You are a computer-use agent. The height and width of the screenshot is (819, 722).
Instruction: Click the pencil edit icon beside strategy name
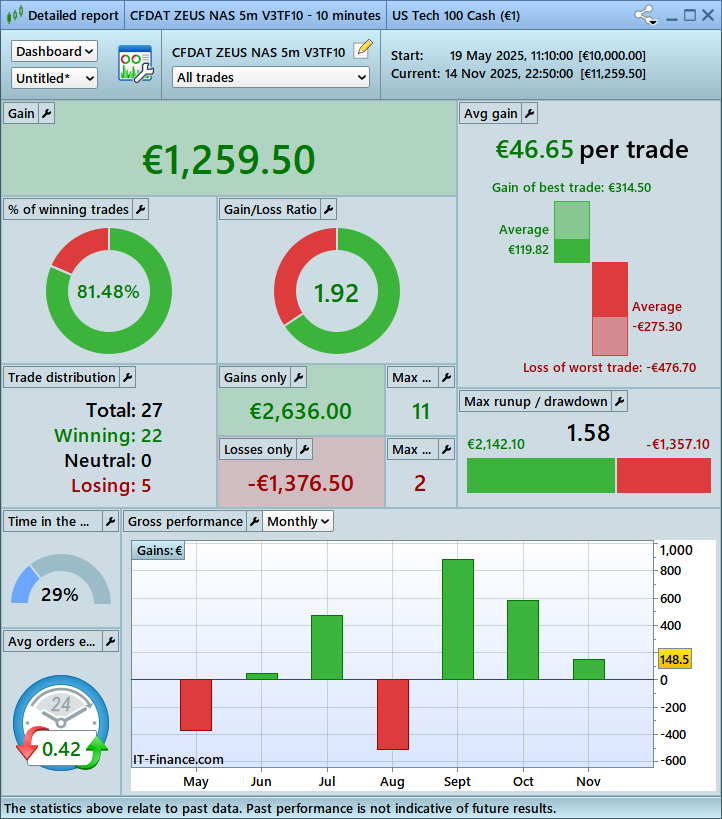363,49
